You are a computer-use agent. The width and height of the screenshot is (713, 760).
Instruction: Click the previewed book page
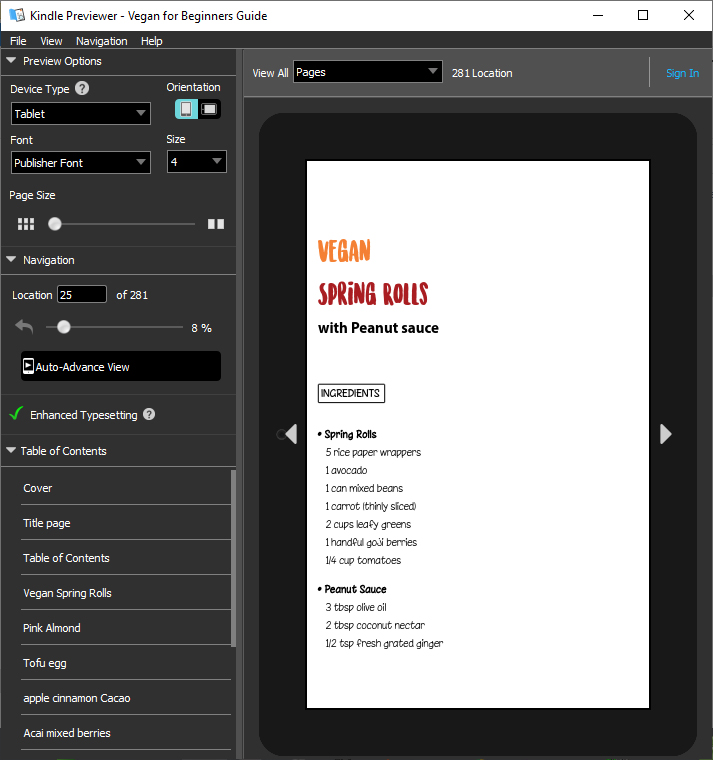[x=478, y=434]
